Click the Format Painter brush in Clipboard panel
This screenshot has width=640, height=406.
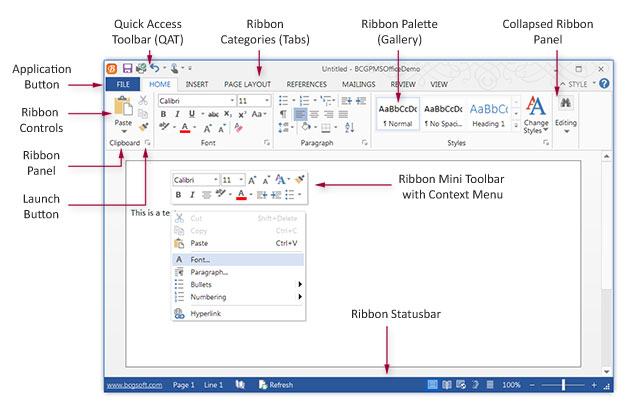point(143,127)
